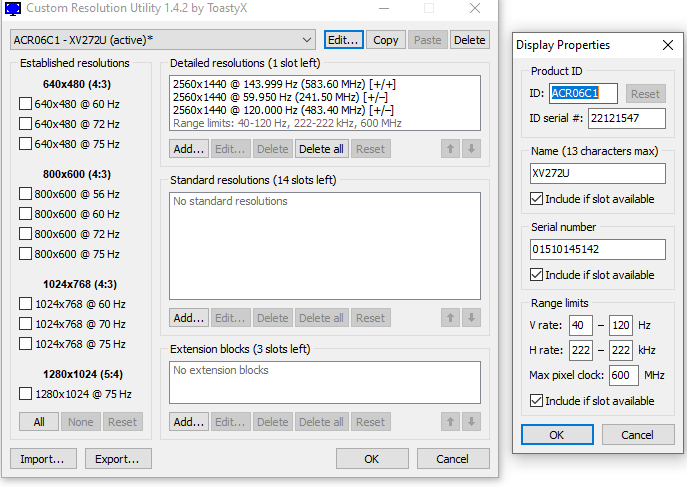Enable 640x480 @ 75 Hz resolution
This screenshot has width=687, height=487.
point(25,144)
